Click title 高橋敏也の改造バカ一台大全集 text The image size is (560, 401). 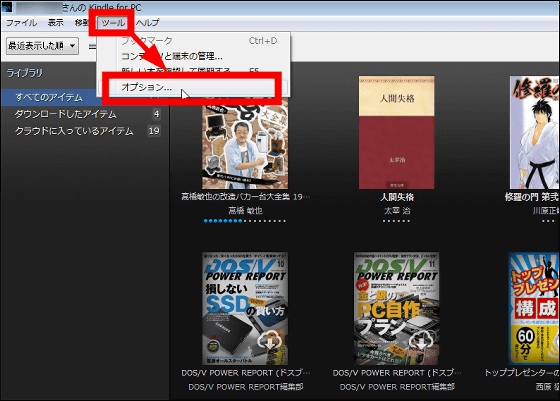click(x=246, y=197)
